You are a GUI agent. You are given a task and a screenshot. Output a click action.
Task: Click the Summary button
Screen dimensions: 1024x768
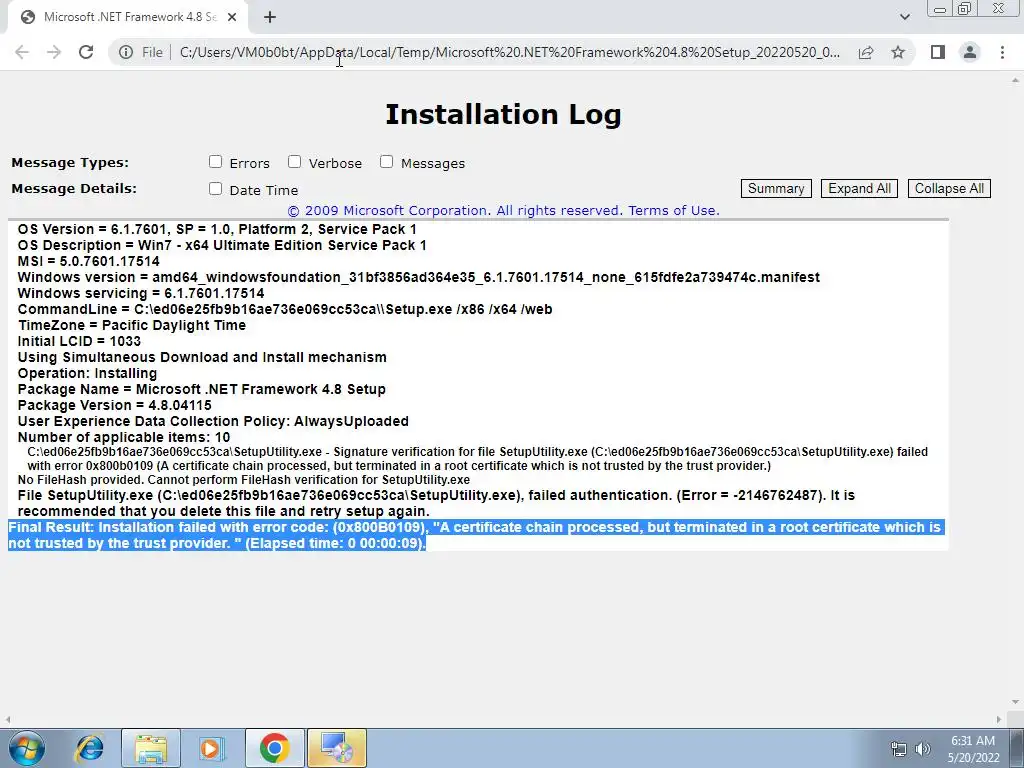(x=776, y=188)
